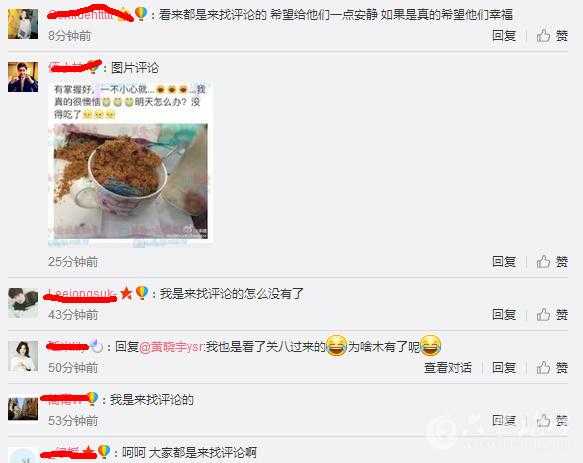This screenshot has width=583, height=463.
Task: Reply to the image comment from 25分钟前
Action: pyautogui.click(x=504, y=261)
